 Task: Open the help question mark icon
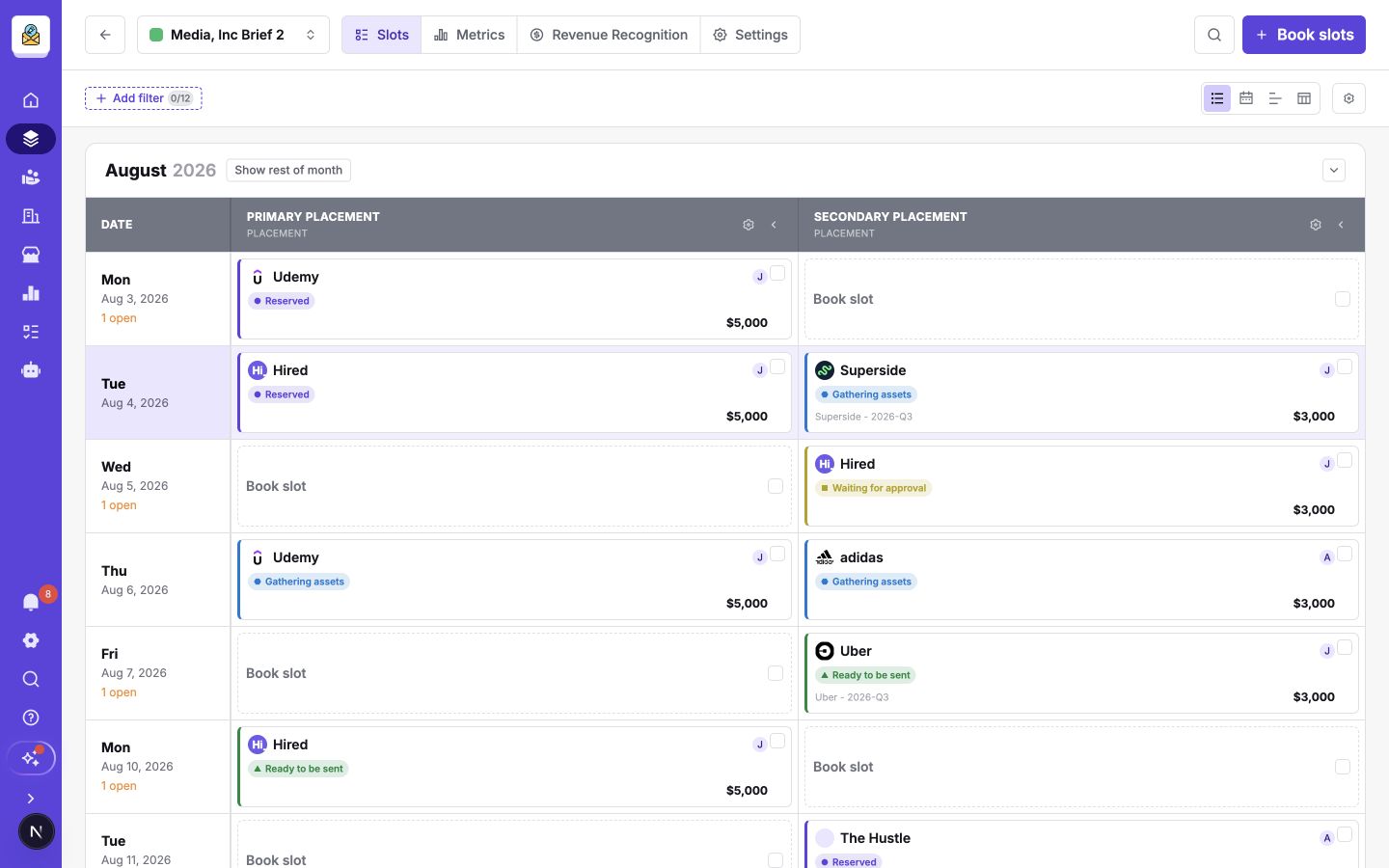click(x=31, y=718)
